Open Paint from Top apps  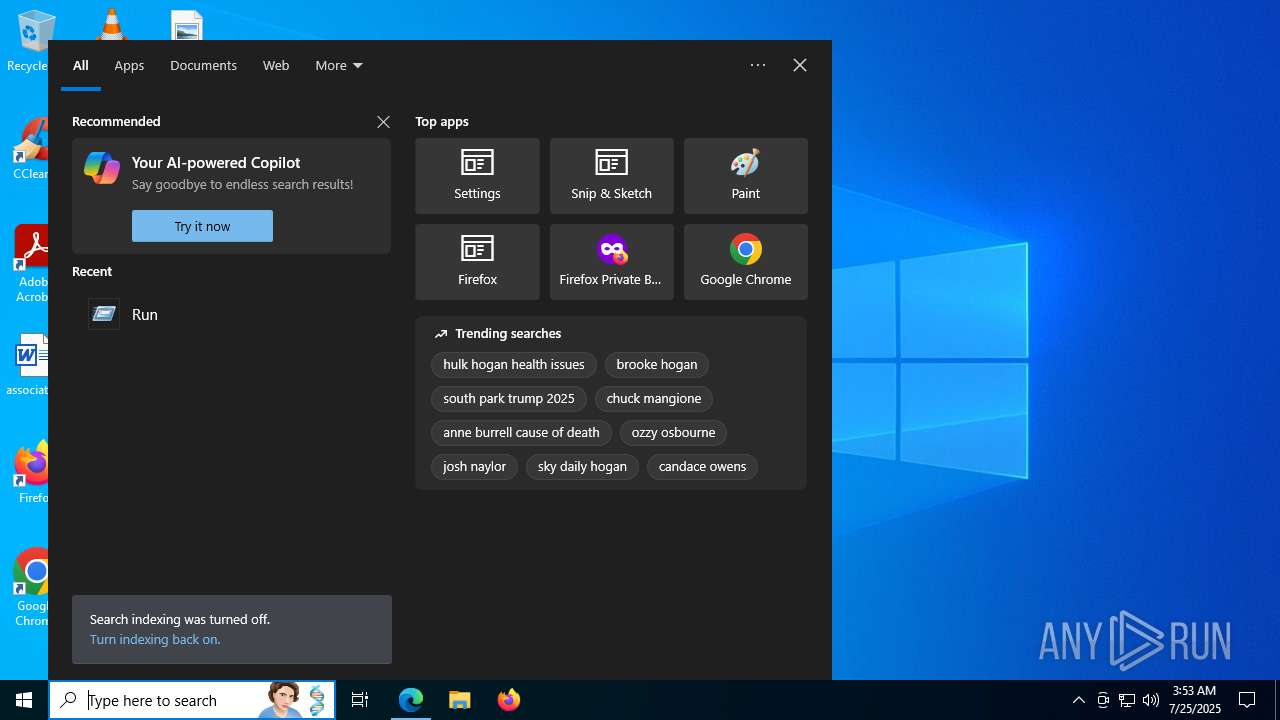coord(745,176)
